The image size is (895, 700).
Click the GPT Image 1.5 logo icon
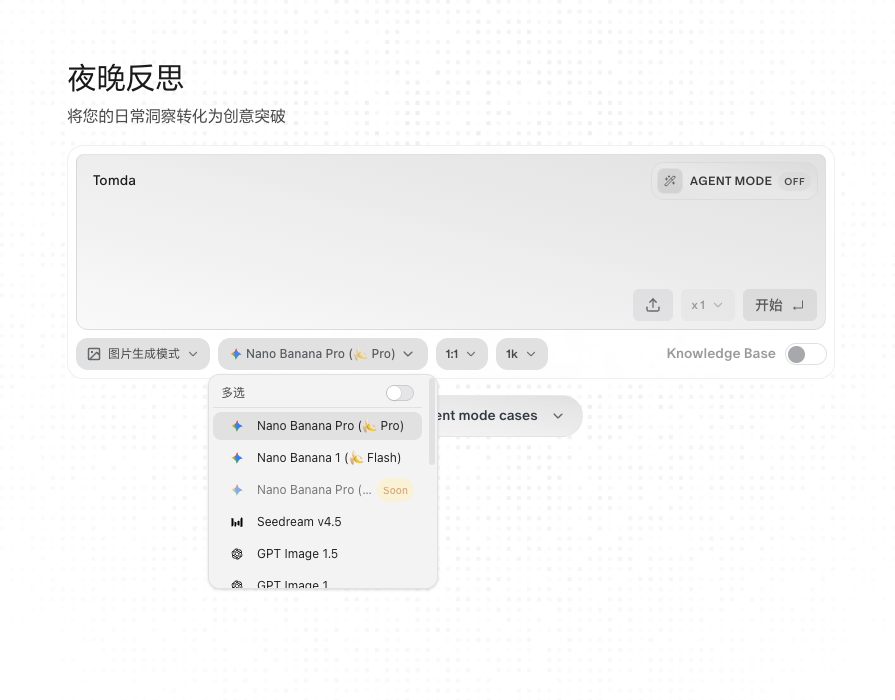click(x=237, y=554)
